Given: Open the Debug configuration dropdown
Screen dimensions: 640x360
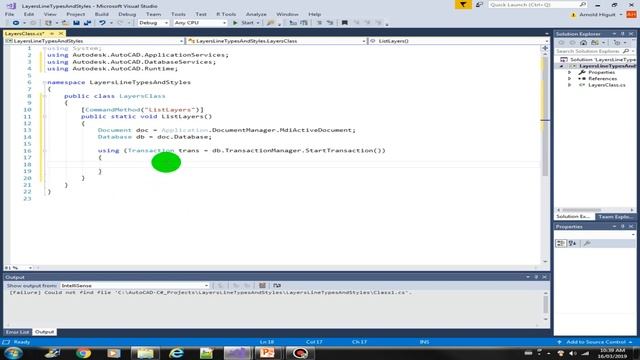Looking at the screenshot, I should tap(153, 23).
